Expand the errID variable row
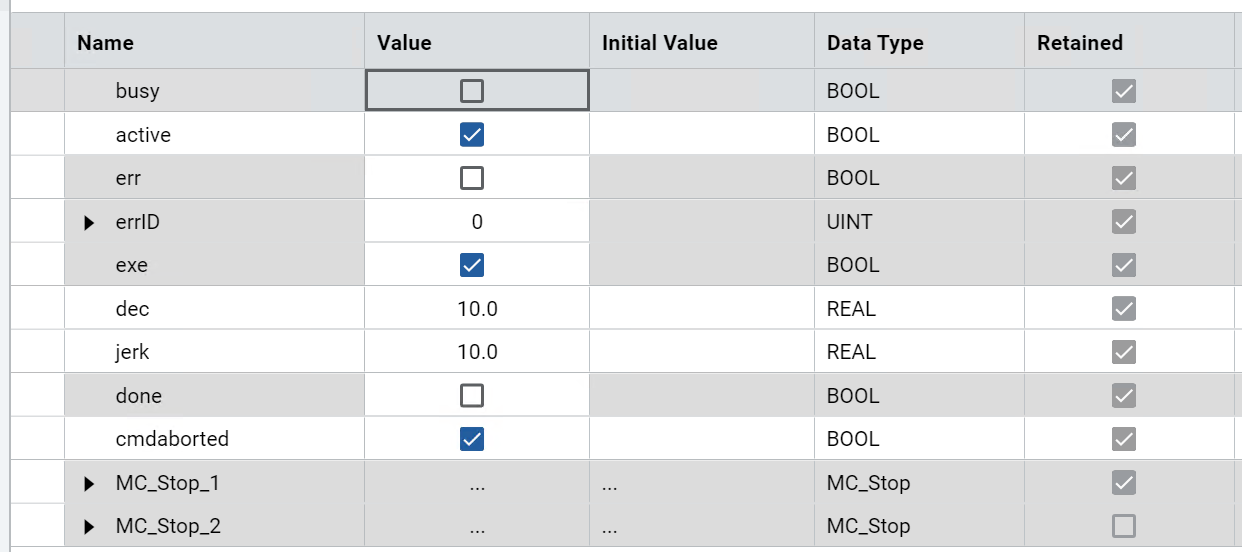Viewport: 1242px width, 552px height. [x=90, y=222]
